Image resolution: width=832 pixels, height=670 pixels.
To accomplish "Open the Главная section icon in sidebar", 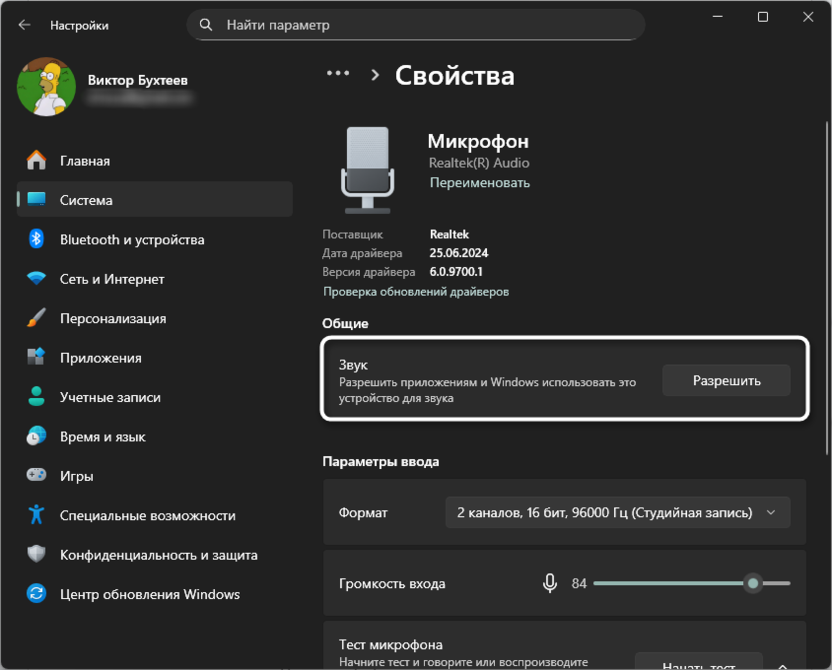I will click(37, 160).
